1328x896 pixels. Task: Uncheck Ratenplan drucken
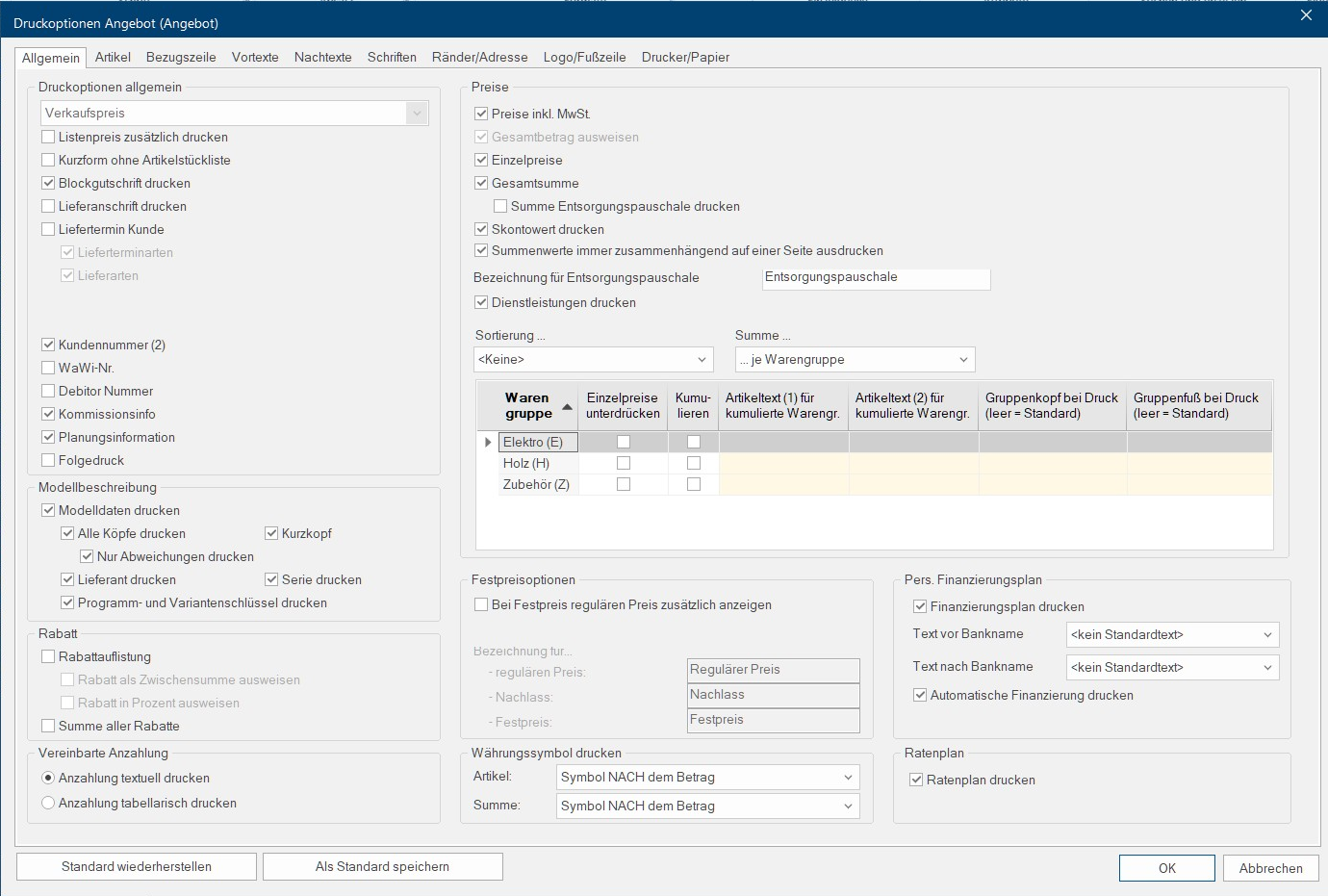916,781
